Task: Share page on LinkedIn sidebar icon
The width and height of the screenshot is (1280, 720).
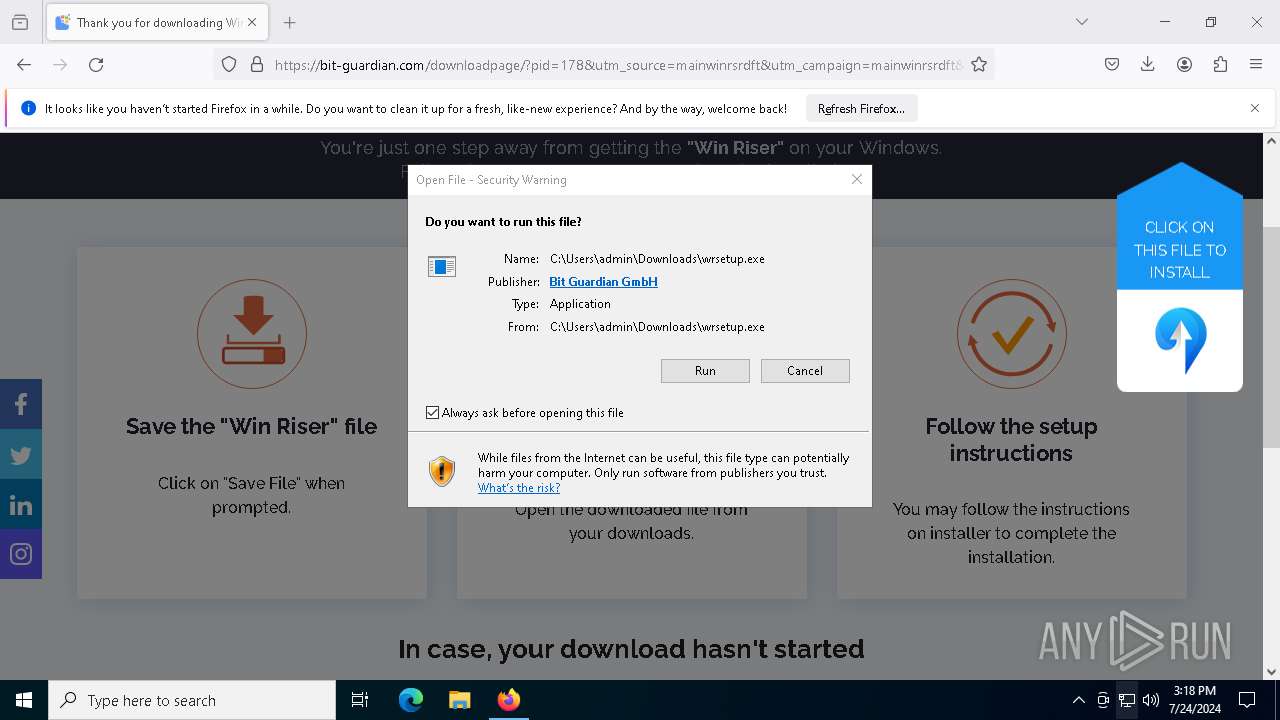Action: pyautogui.click(x=21, y=504)
